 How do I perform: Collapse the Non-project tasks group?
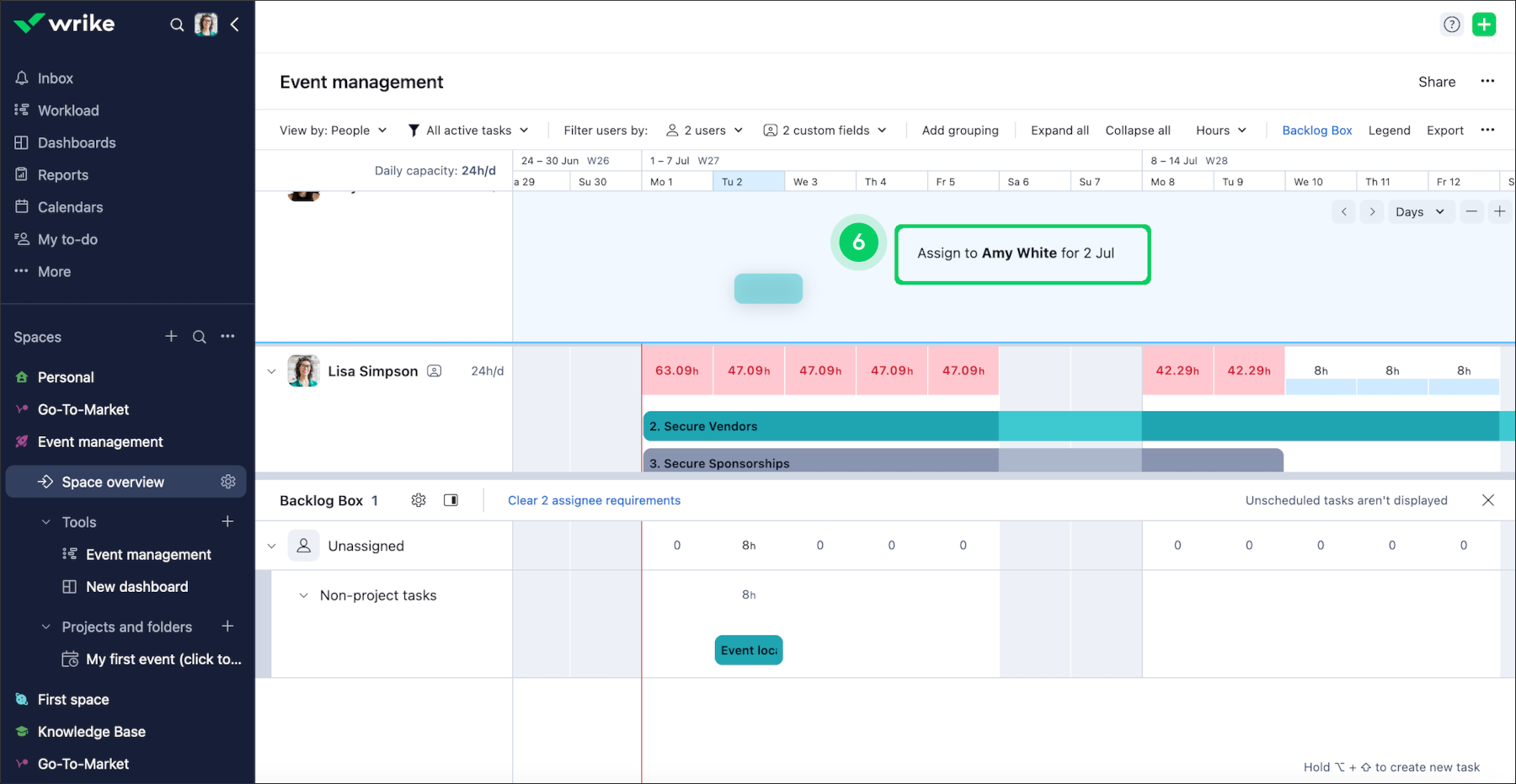point(304,595)
